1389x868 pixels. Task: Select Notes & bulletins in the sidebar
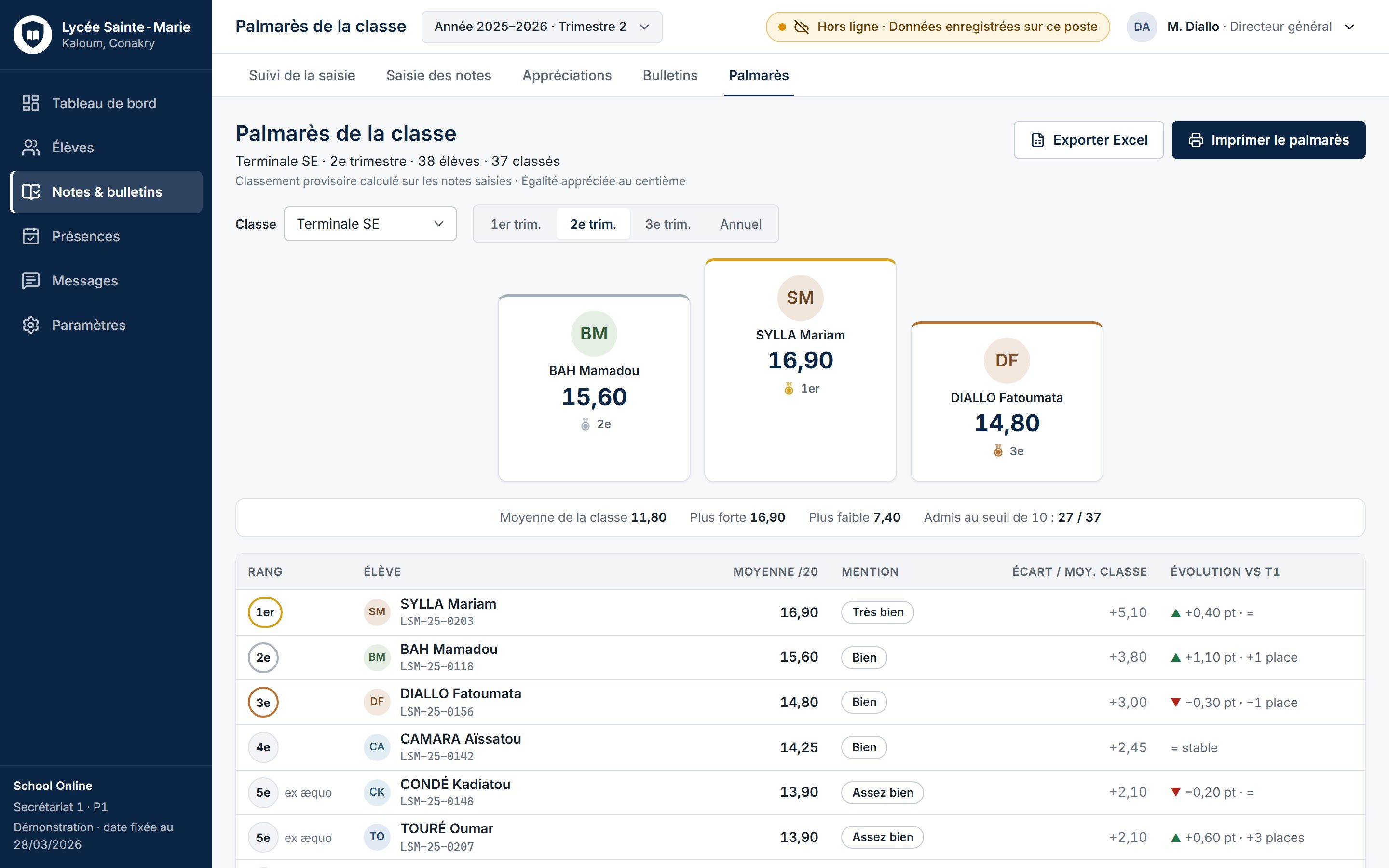[106, 192]
